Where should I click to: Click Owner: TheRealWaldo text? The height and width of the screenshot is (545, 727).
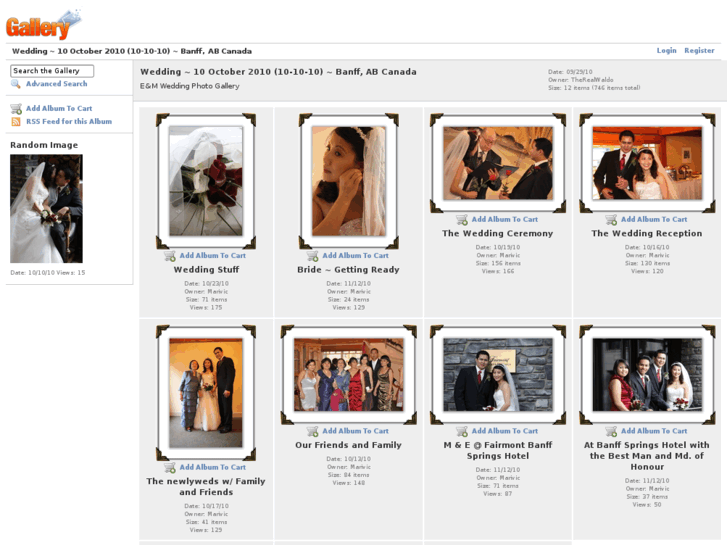tap(580, 80)
